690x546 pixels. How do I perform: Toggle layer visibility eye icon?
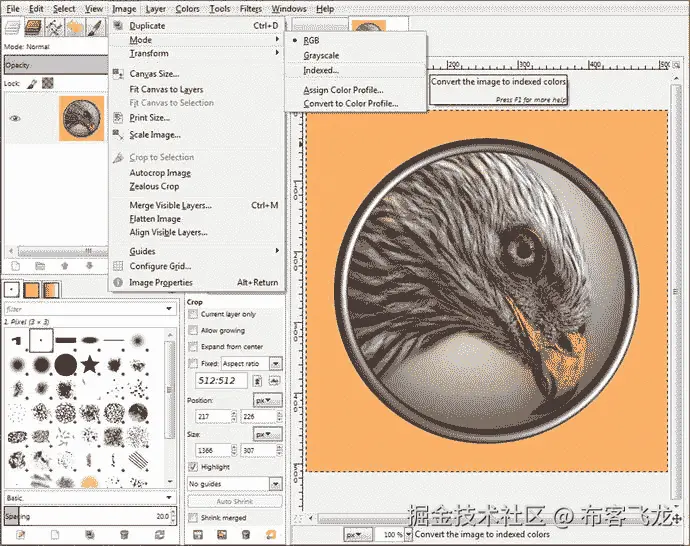[15, 118]
